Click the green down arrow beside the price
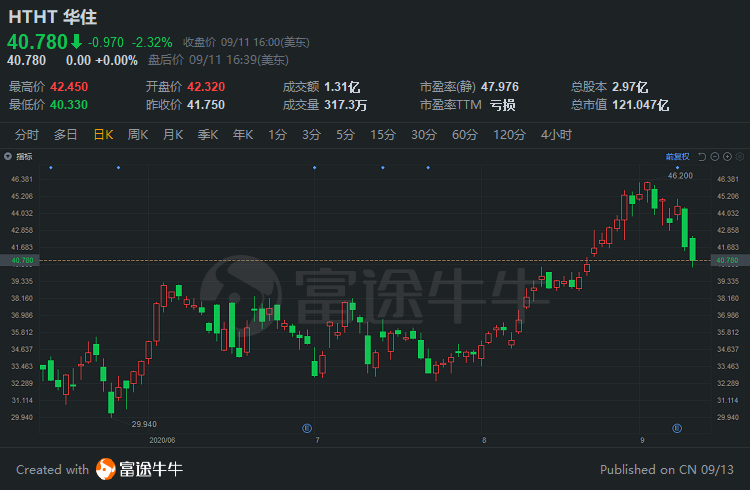 tap(77, 42)
